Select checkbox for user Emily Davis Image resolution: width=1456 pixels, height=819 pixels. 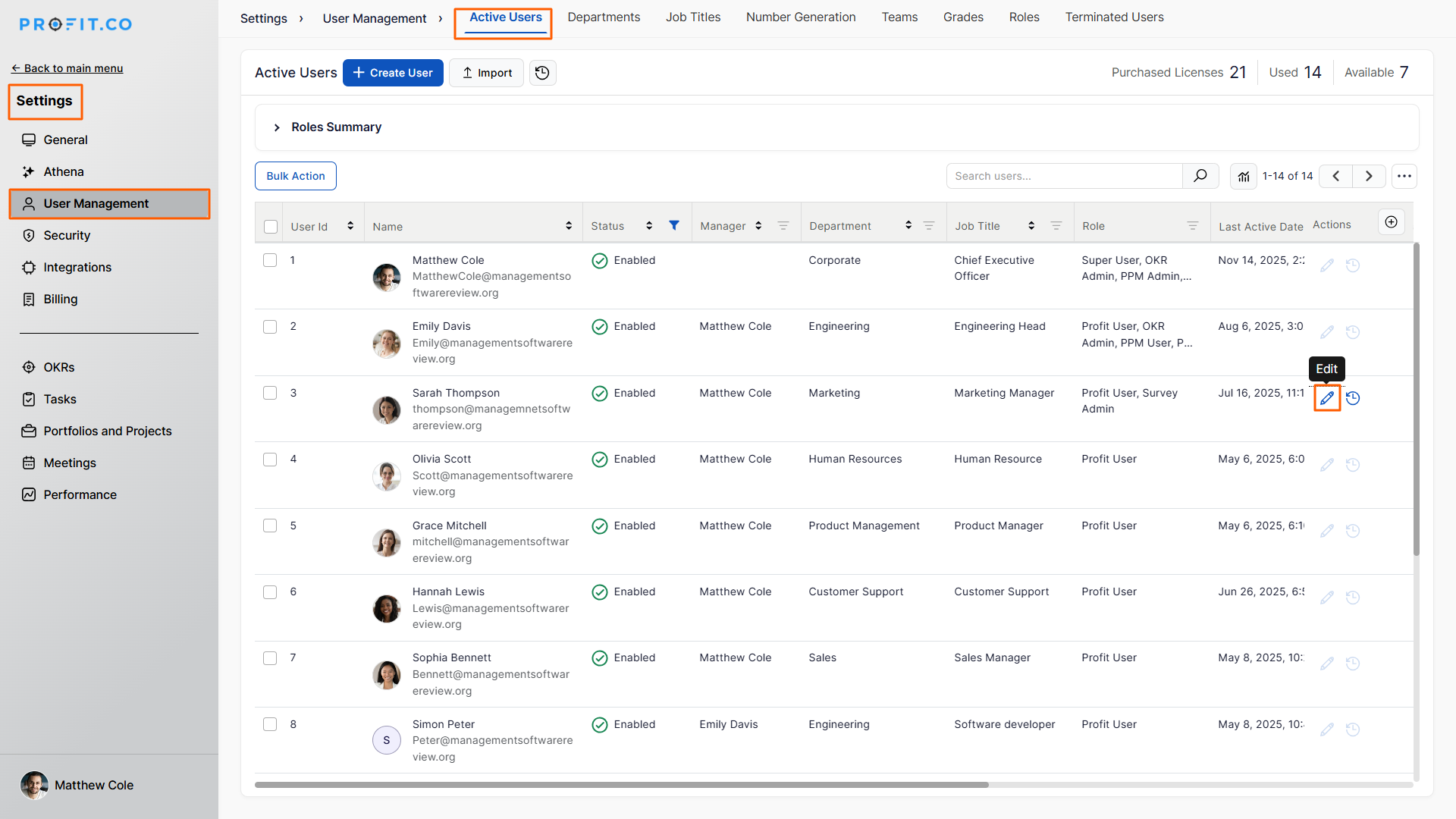pyautogui.click(x=270, y=327)
